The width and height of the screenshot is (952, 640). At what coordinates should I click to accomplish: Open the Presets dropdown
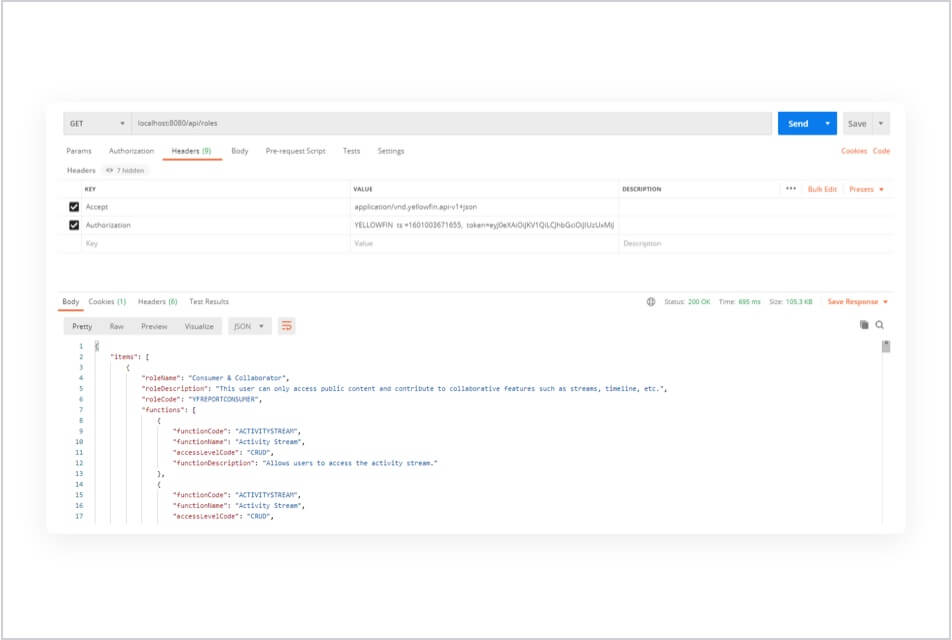point(862,190)
